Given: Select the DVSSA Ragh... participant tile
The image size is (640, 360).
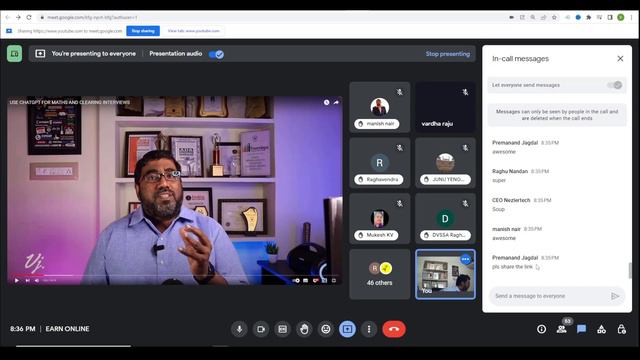Looking at the screenshot, I should tap(445, 218).
